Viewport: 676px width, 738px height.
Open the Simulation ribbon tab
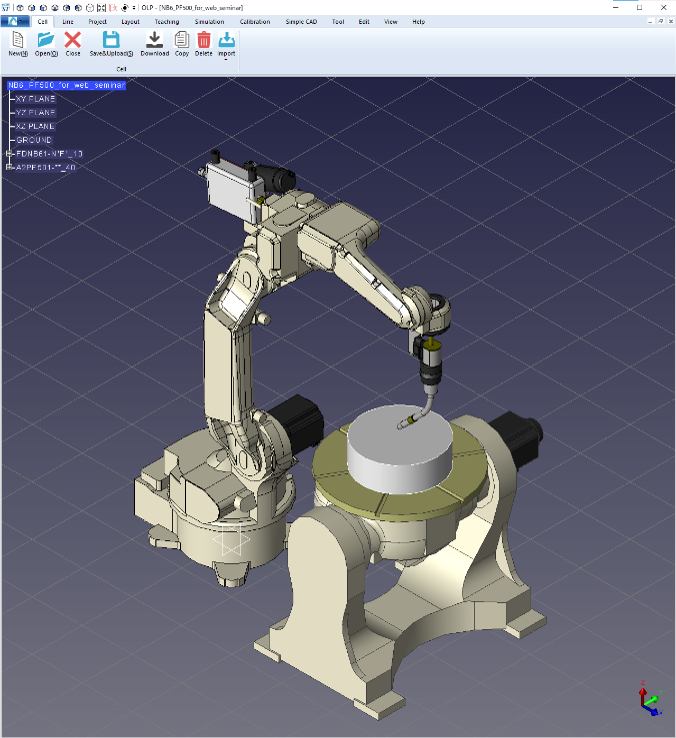click(209, 21)
